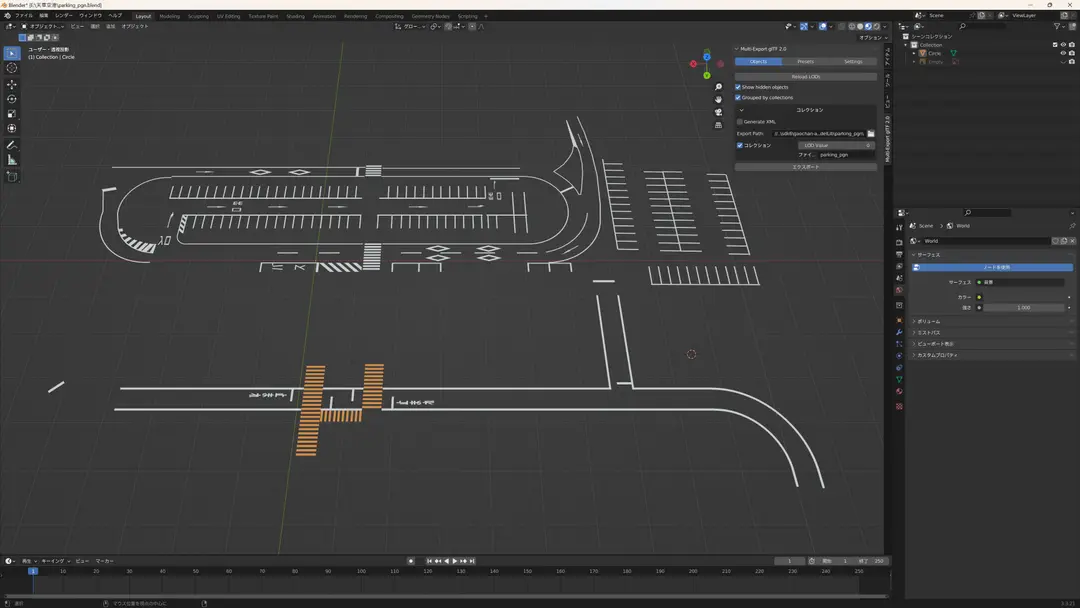
Task: Switch to the UV Editing workspace tab
Action: [x=229, y=16]
